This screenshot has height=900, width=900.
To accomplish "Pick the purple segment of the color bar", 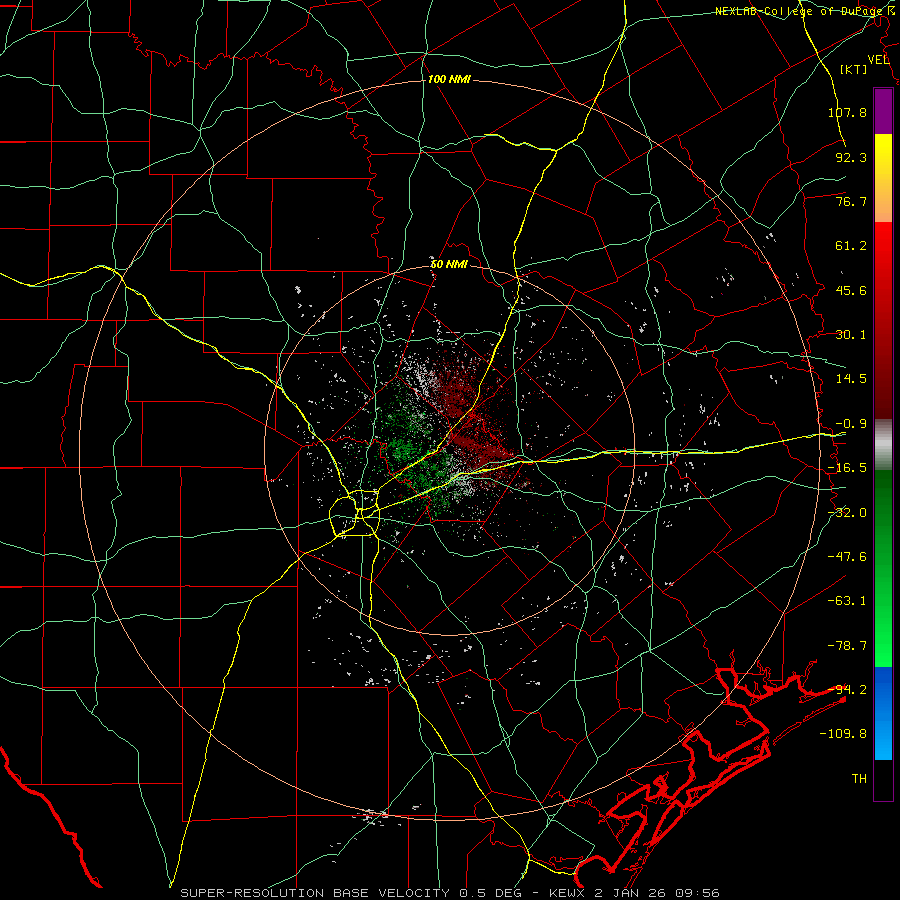I will point(883,111).
